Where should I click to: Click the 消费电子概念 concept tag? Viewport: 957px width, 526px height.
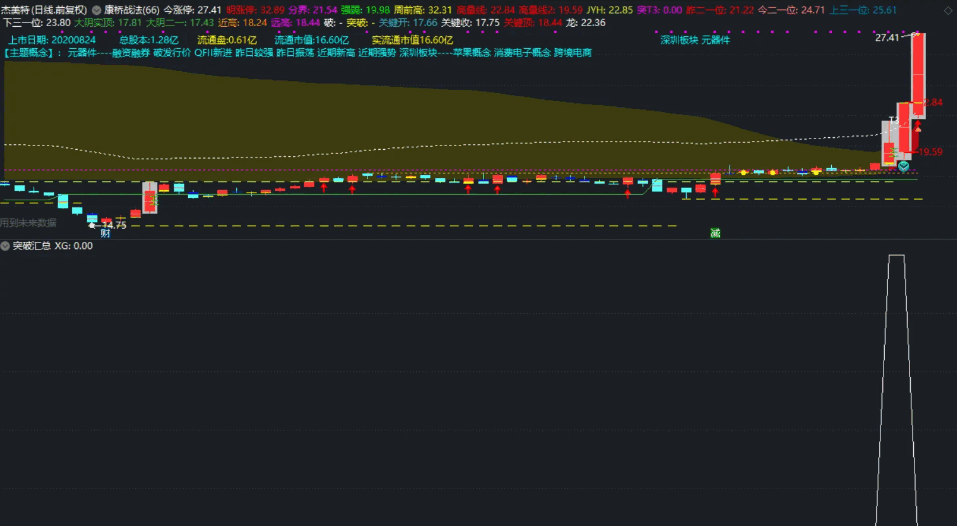click(x=522, y=53)
